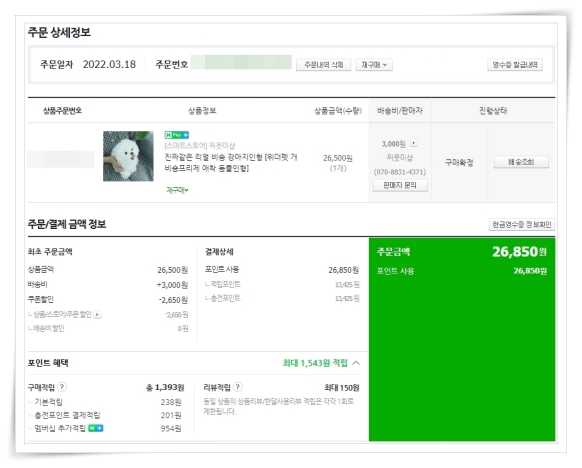Screen dimensions: 582x468
Task: Click the 주문내역 삭제 button
Action: pyautogui.click(x=323, y=65)
